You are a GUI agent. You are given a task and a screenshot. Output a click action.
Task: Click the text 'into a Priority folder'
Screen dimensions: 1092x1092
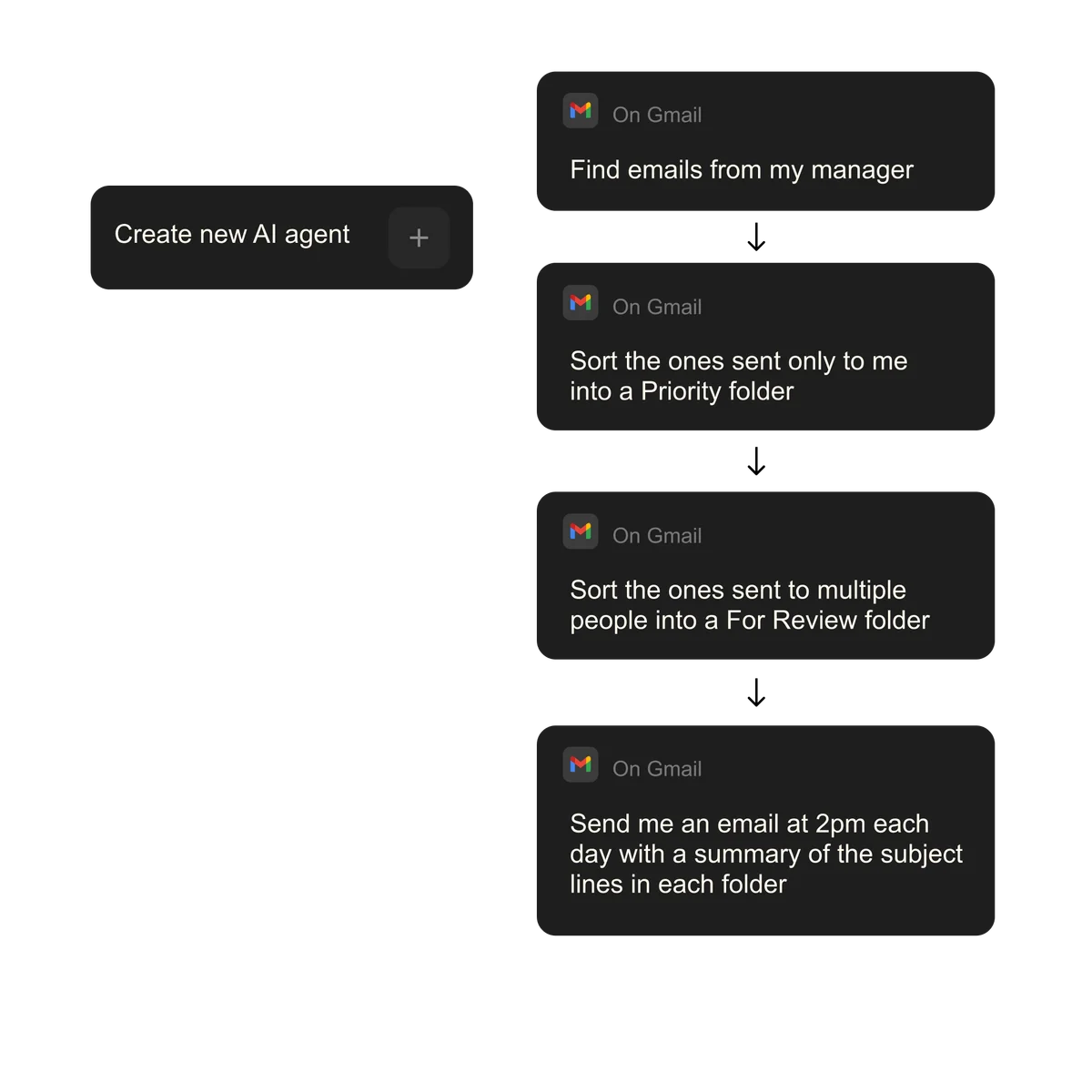(x=682, y=391)
